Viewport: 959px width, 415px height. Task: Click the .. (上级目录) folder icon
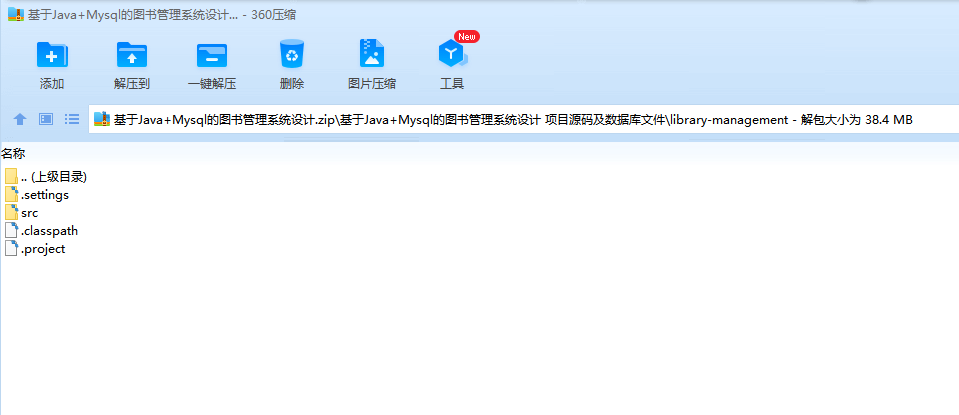point(11,177)
